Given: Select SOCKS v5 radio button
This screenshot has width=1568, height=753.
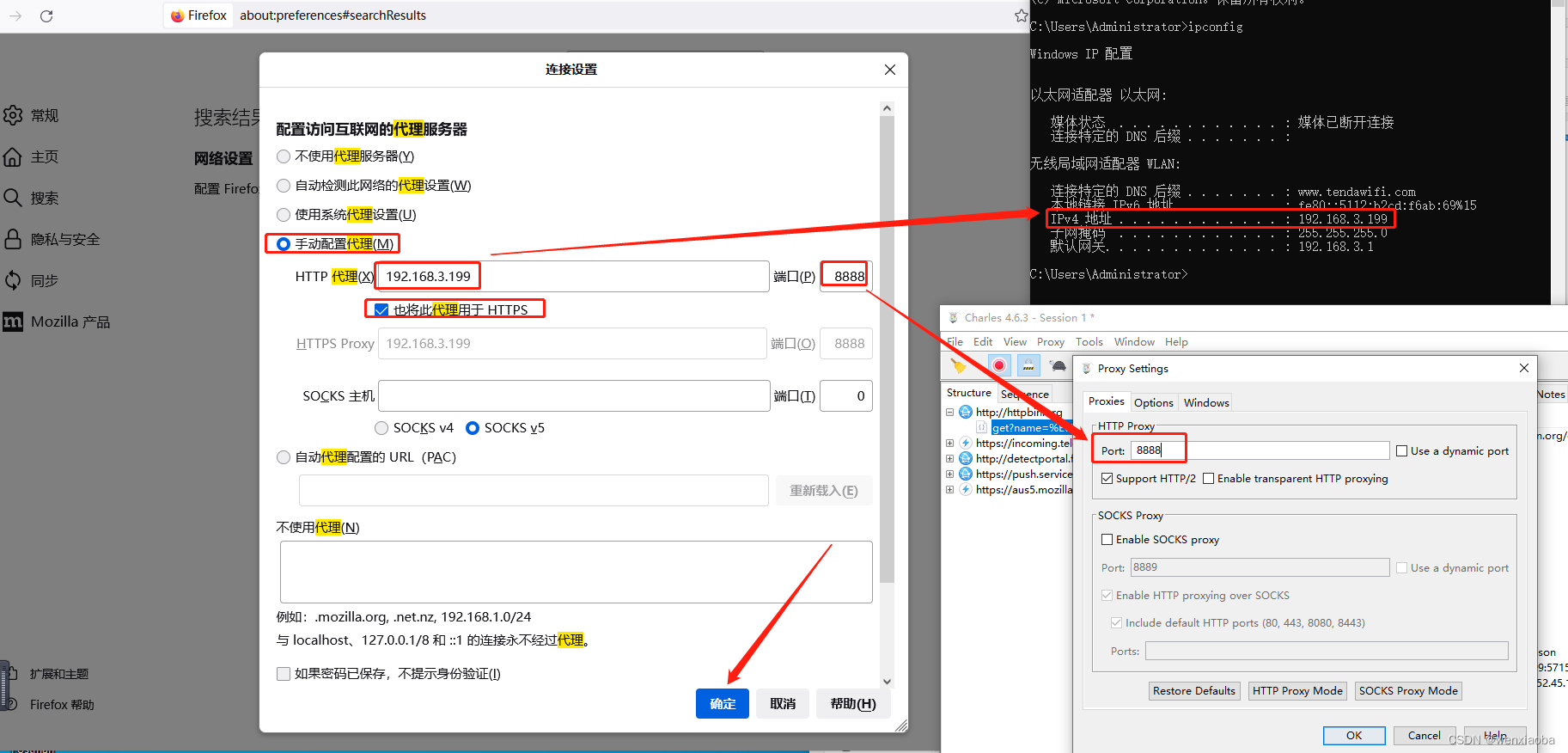Looking at the screenshot, I should click(473, 428).
